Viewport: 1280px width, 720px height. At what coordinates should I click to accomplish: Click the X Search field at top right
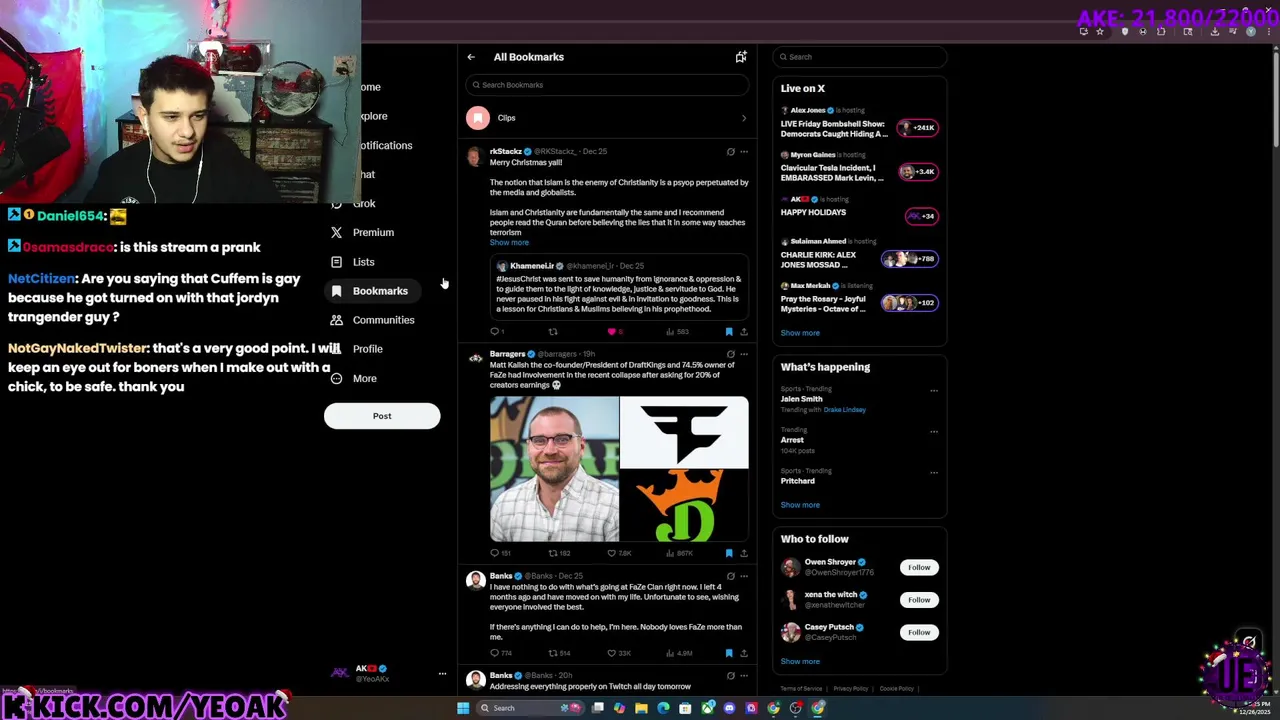(859, 57)
